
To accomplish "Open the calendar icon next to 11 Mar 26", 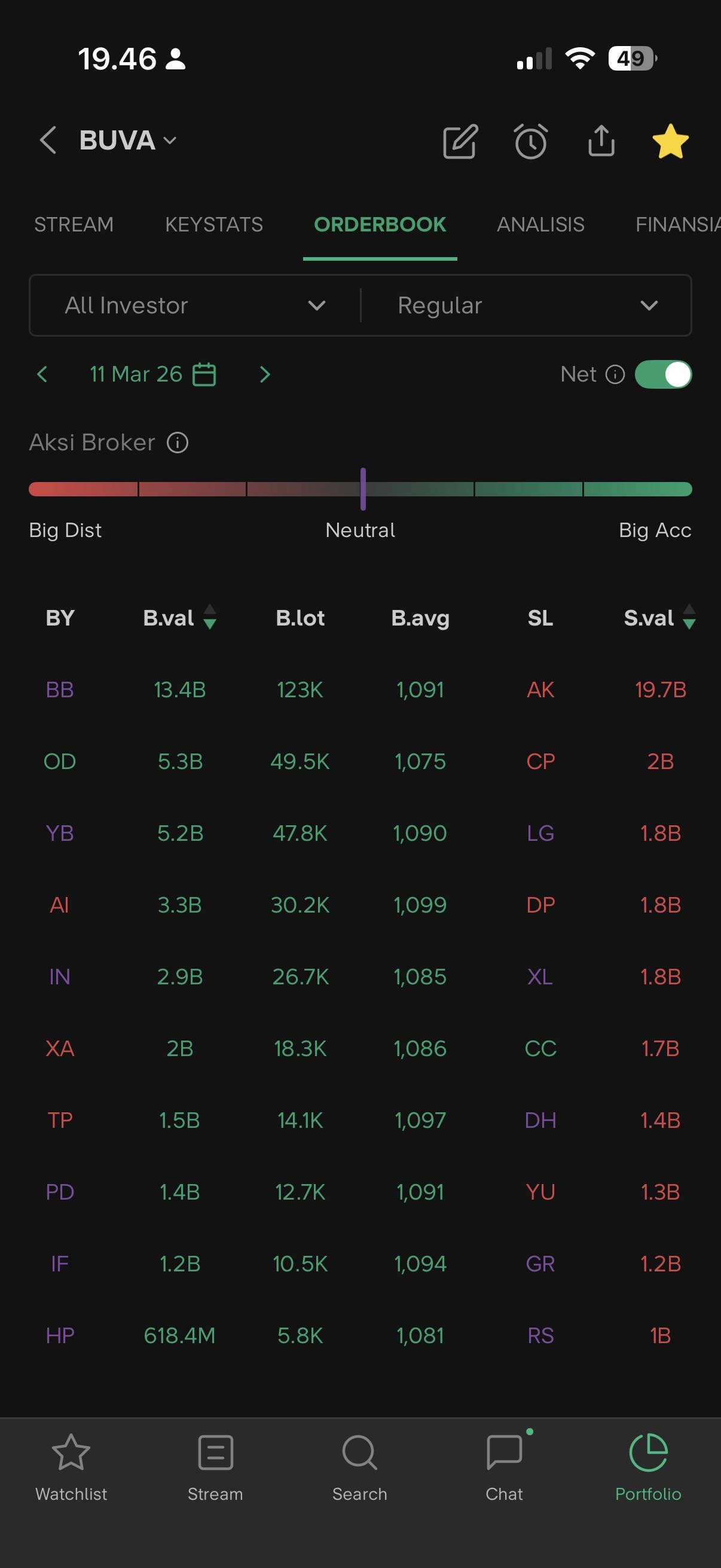I will tap(204, 374).
